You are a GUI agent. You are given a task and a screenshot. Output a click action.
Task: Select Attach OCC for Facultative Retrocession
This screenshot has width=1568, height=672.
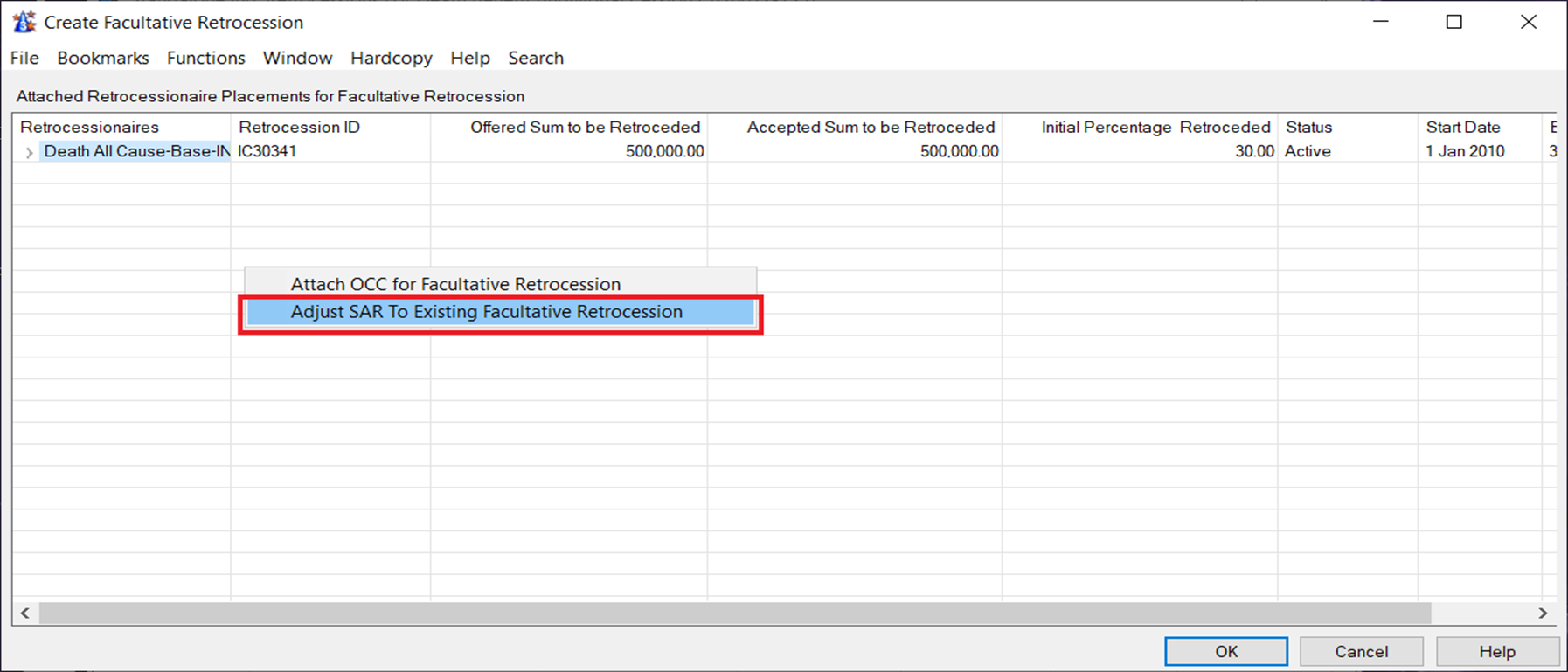(x=455, y=284)
